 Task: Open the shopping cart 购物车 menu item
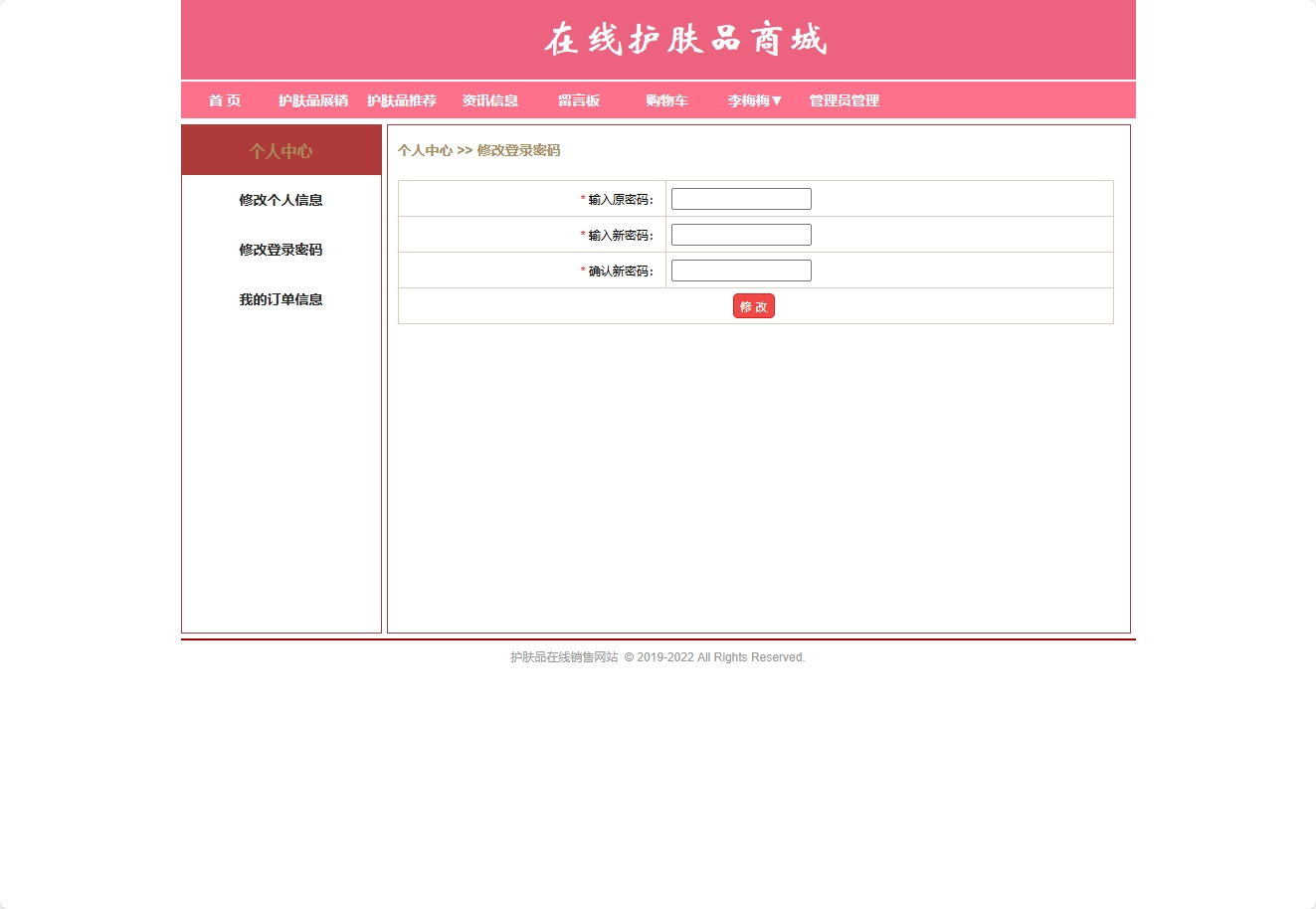pyautogui.click(x=664, y=100)
